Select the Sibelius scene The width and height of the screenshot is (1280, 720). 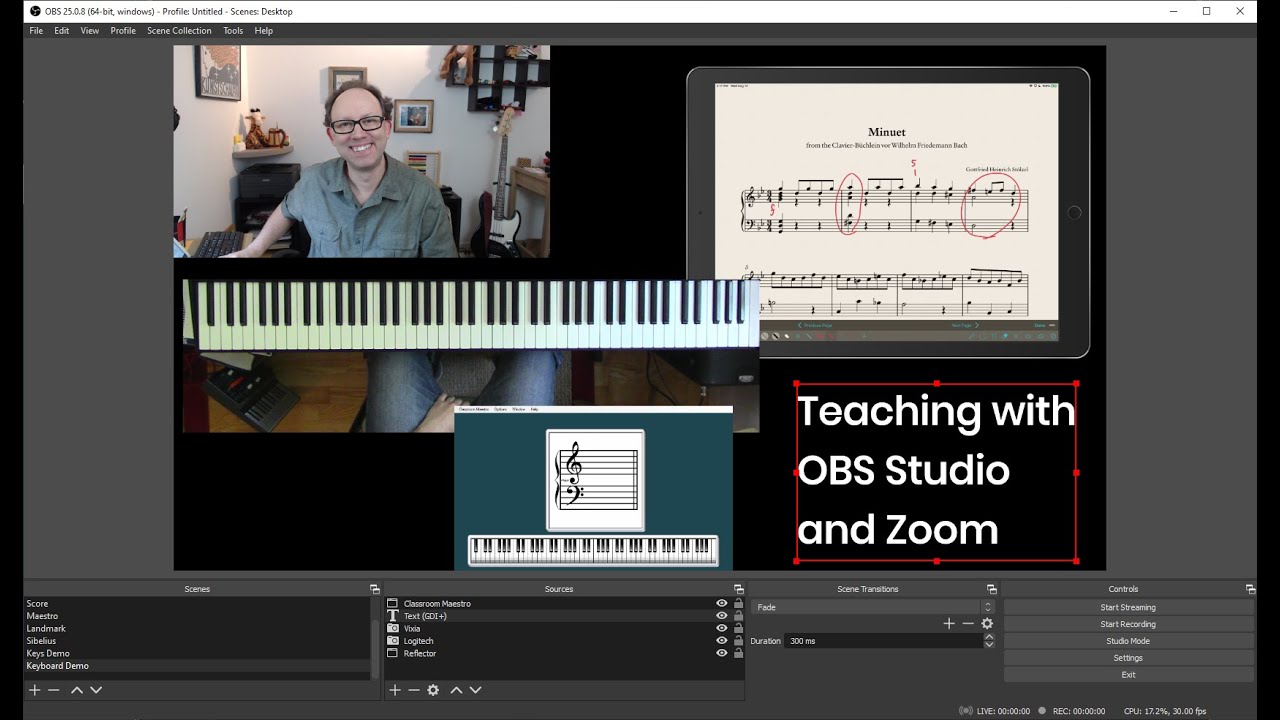[x=197, y=641]
